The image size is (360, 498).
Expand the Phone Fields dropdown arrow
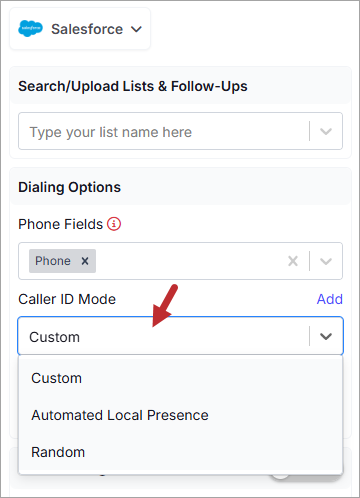(x=326, y=261)
